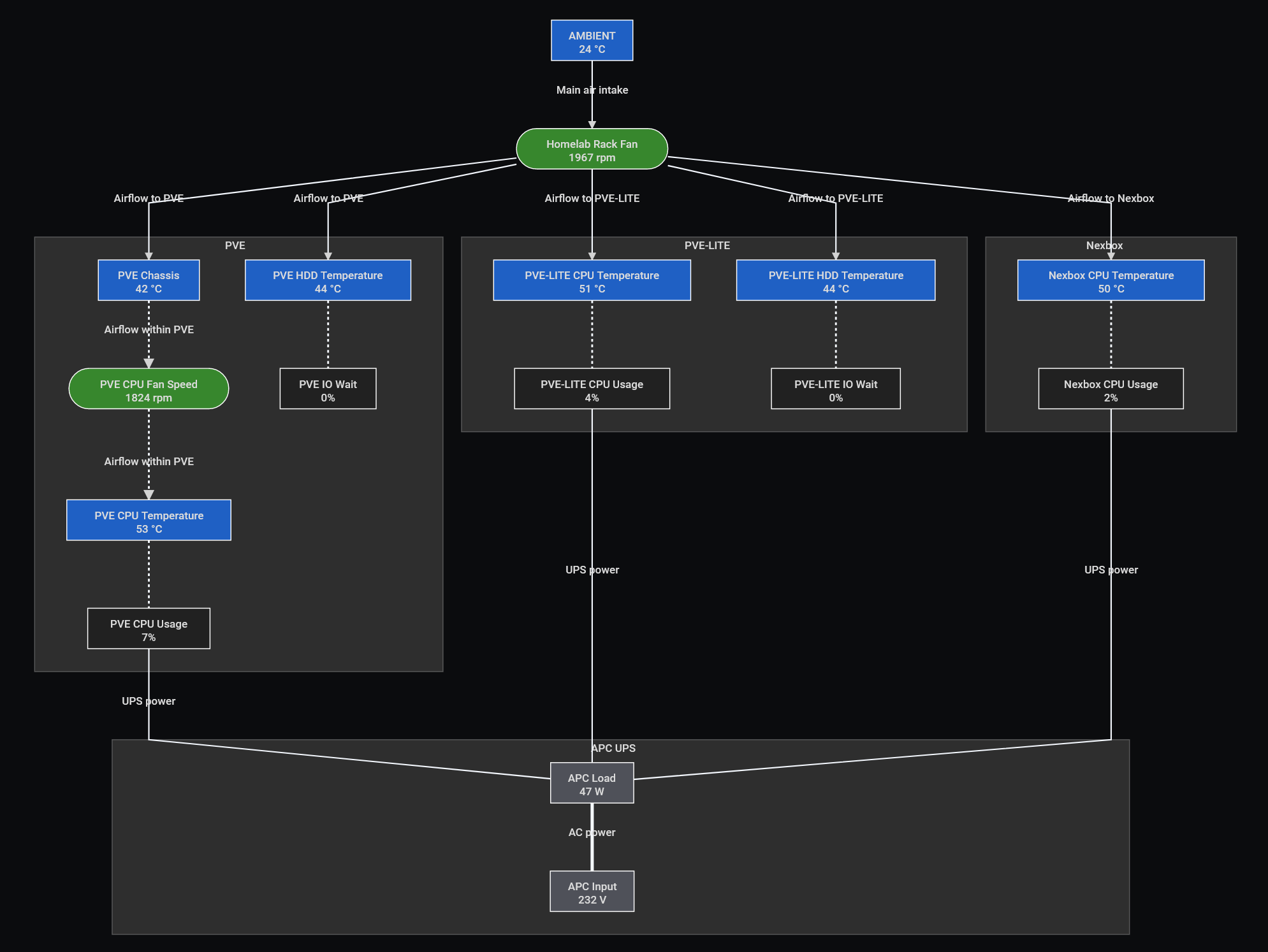Select the PVE-LITE CPU Temperature node
Viewport: 1268px width, 952px height.
[x=592, y=280]
